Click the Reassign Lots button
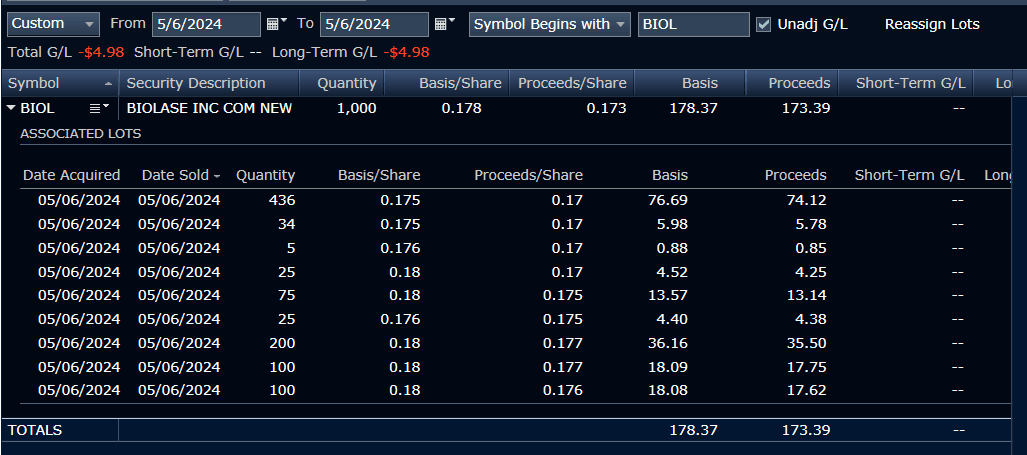 click(932, 24)
